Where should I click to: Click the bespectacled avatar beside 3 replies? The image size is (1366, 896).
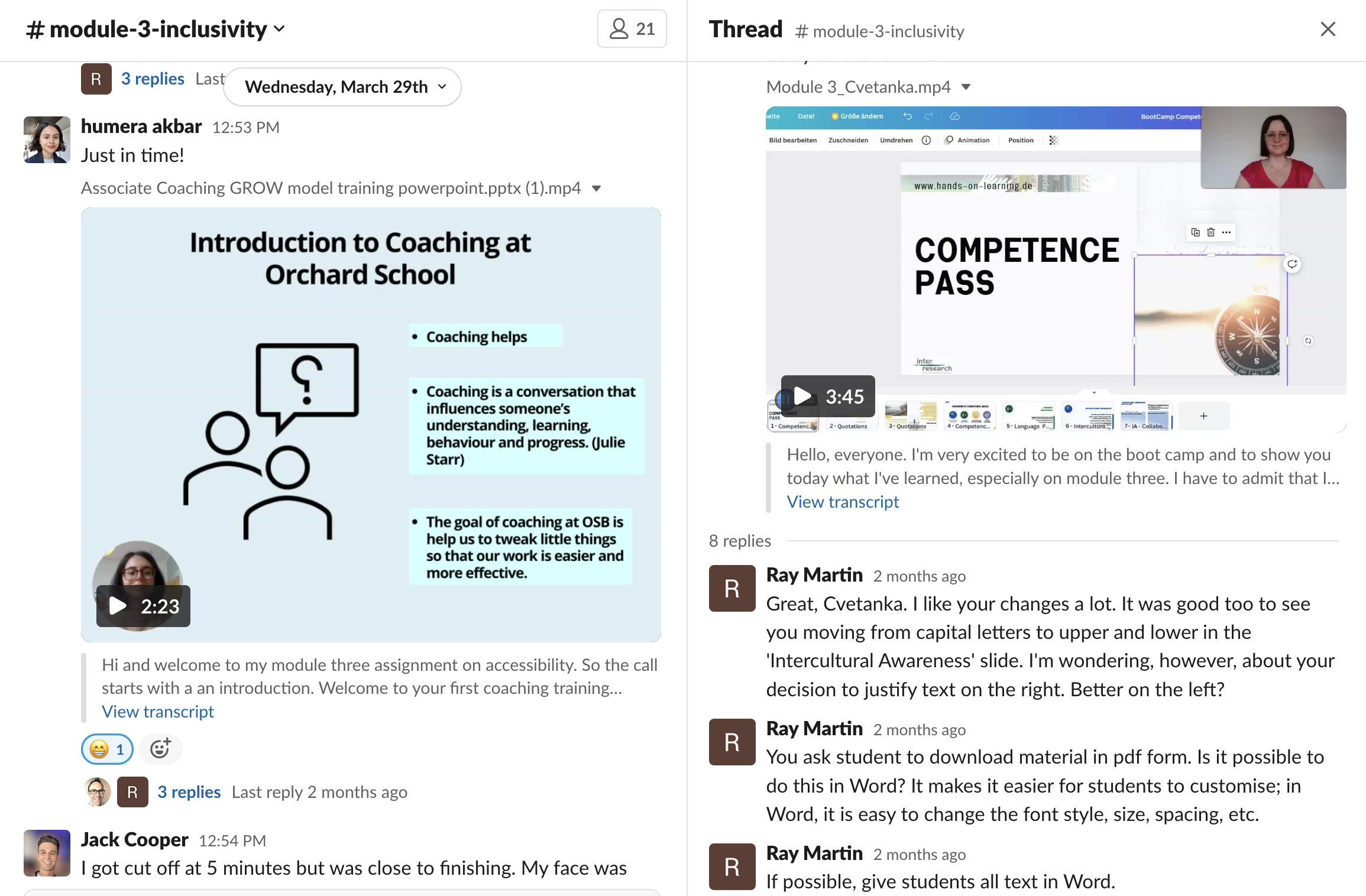click(98, 792)
